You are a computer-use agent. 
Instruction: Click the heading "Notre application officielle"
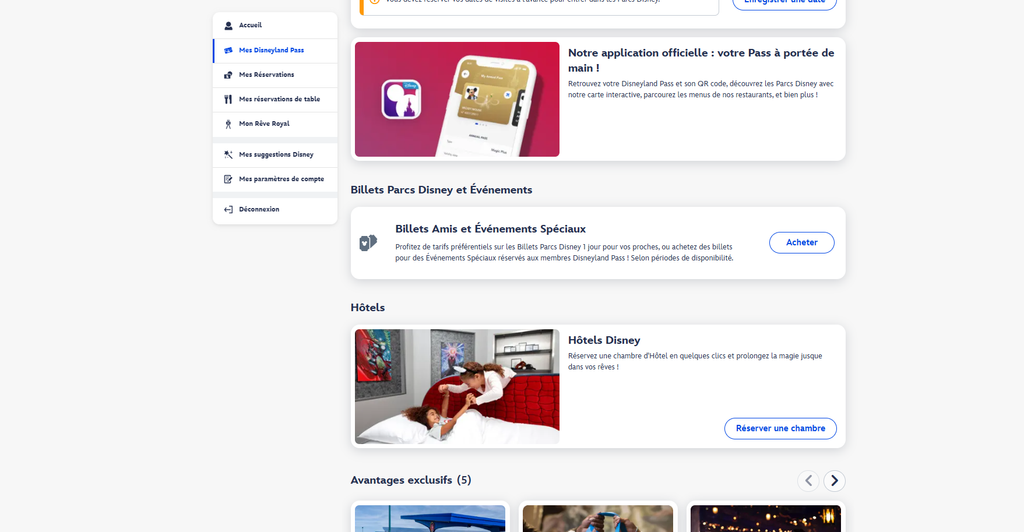click(x=701, y=60)
